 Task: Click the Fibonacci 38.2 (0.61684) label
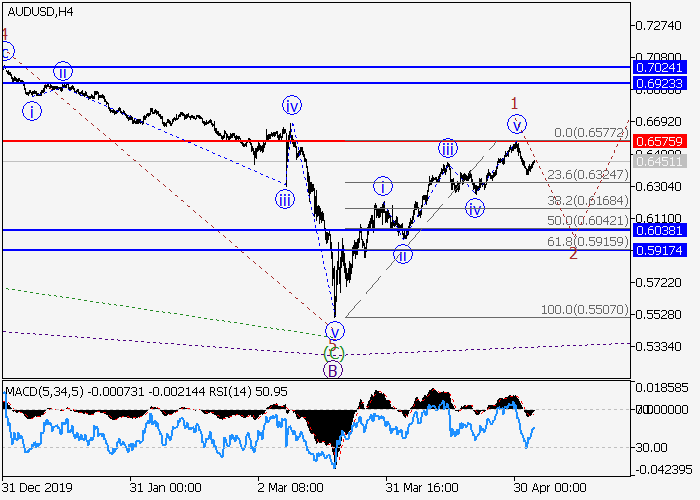click(x=587, y=200)
